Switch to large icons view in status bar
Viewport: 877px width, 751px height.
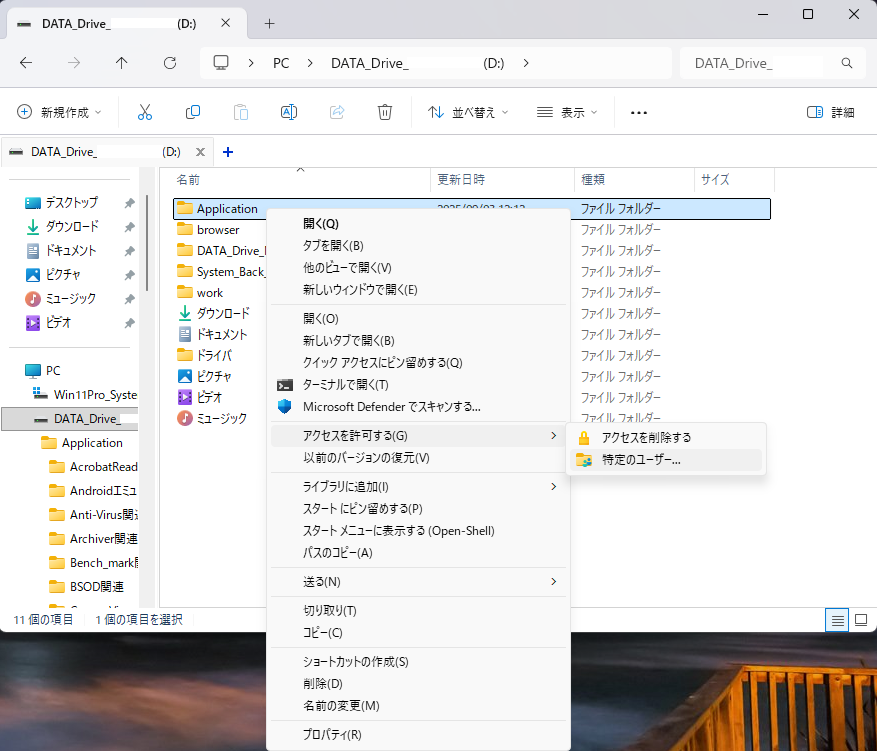[860, 620]
